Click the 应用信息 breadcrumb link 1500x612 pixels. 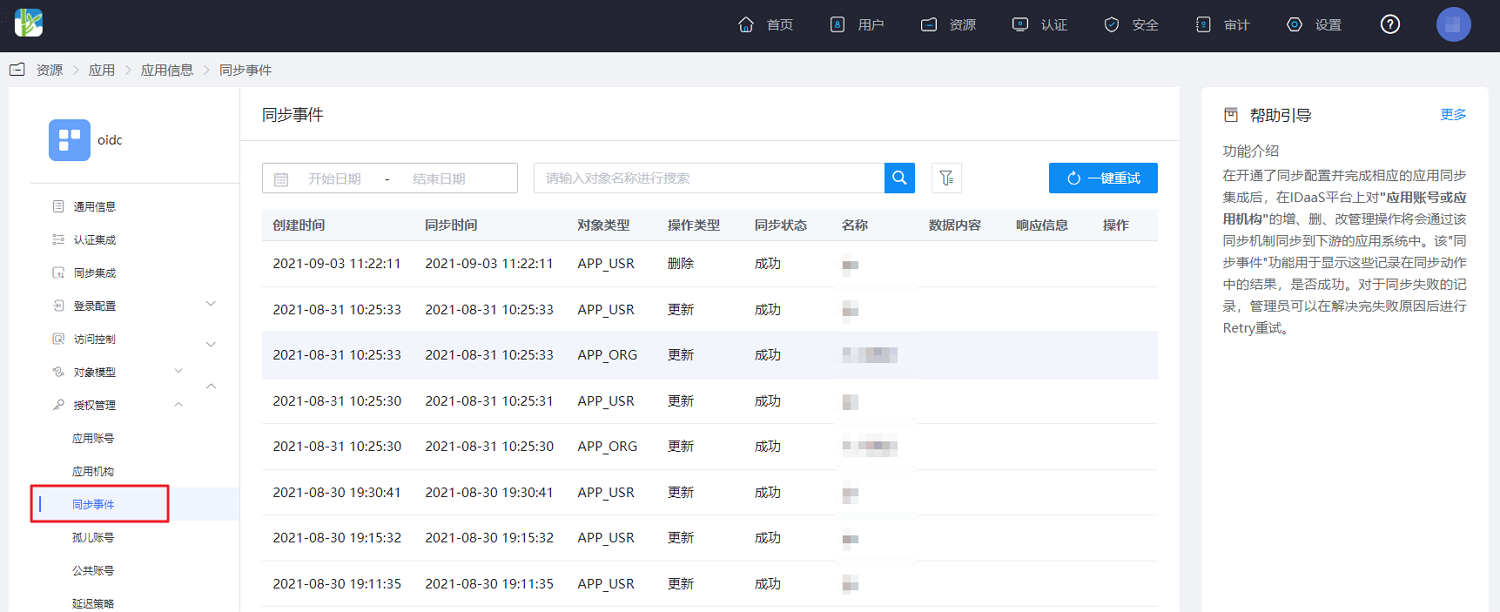click(167, 70)
